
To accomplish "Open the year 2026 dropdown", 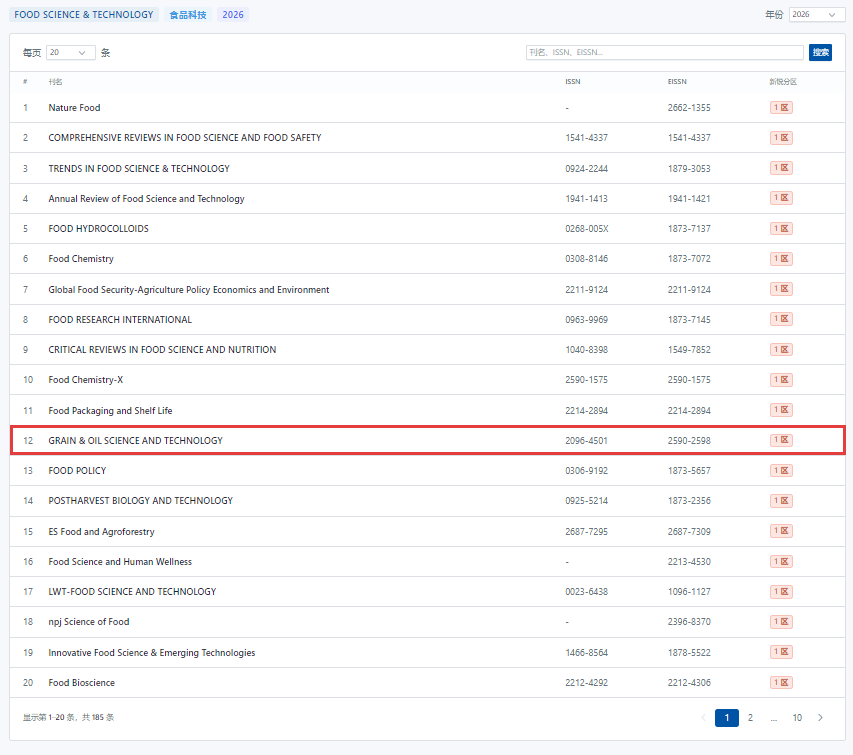I will (x=815, y=15).
